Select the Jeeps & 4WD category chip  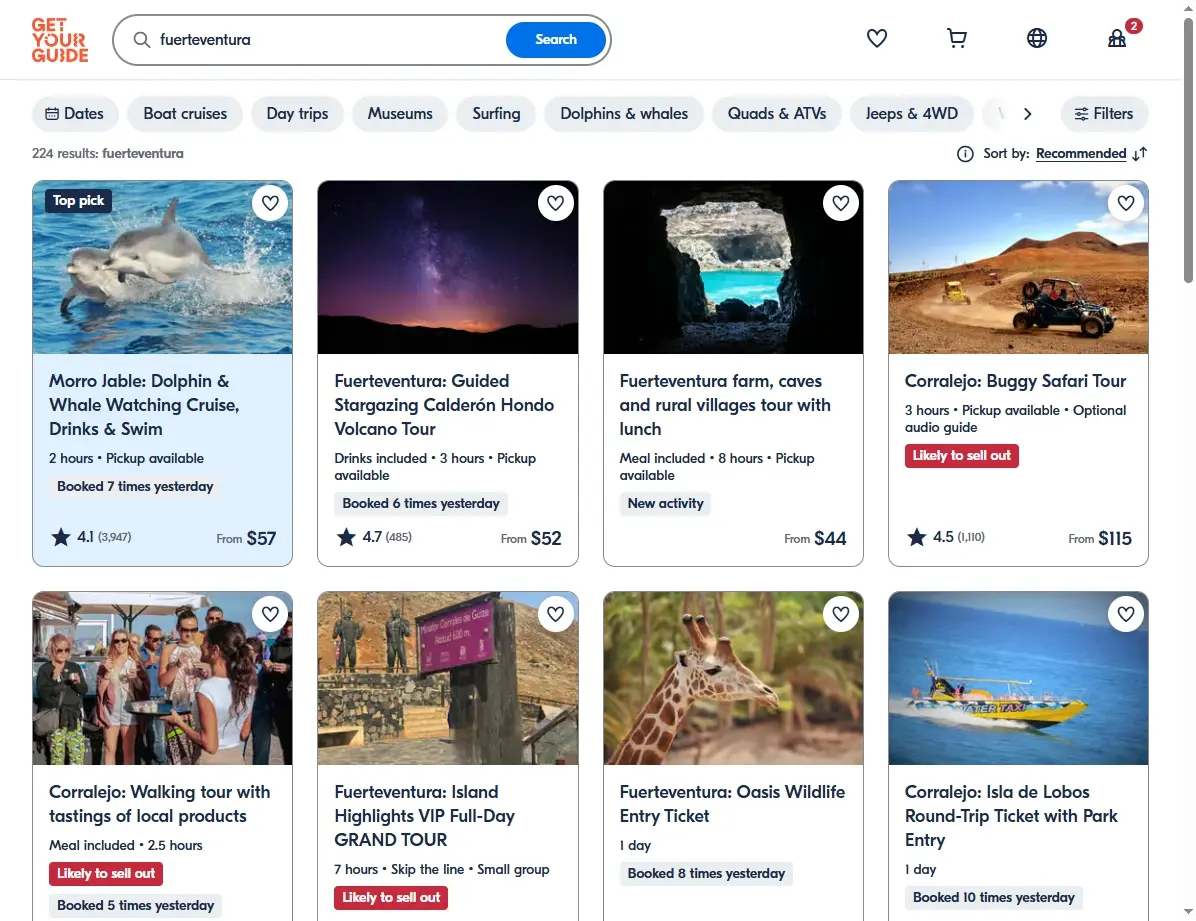pyautogui.click(x=911, y=114)
